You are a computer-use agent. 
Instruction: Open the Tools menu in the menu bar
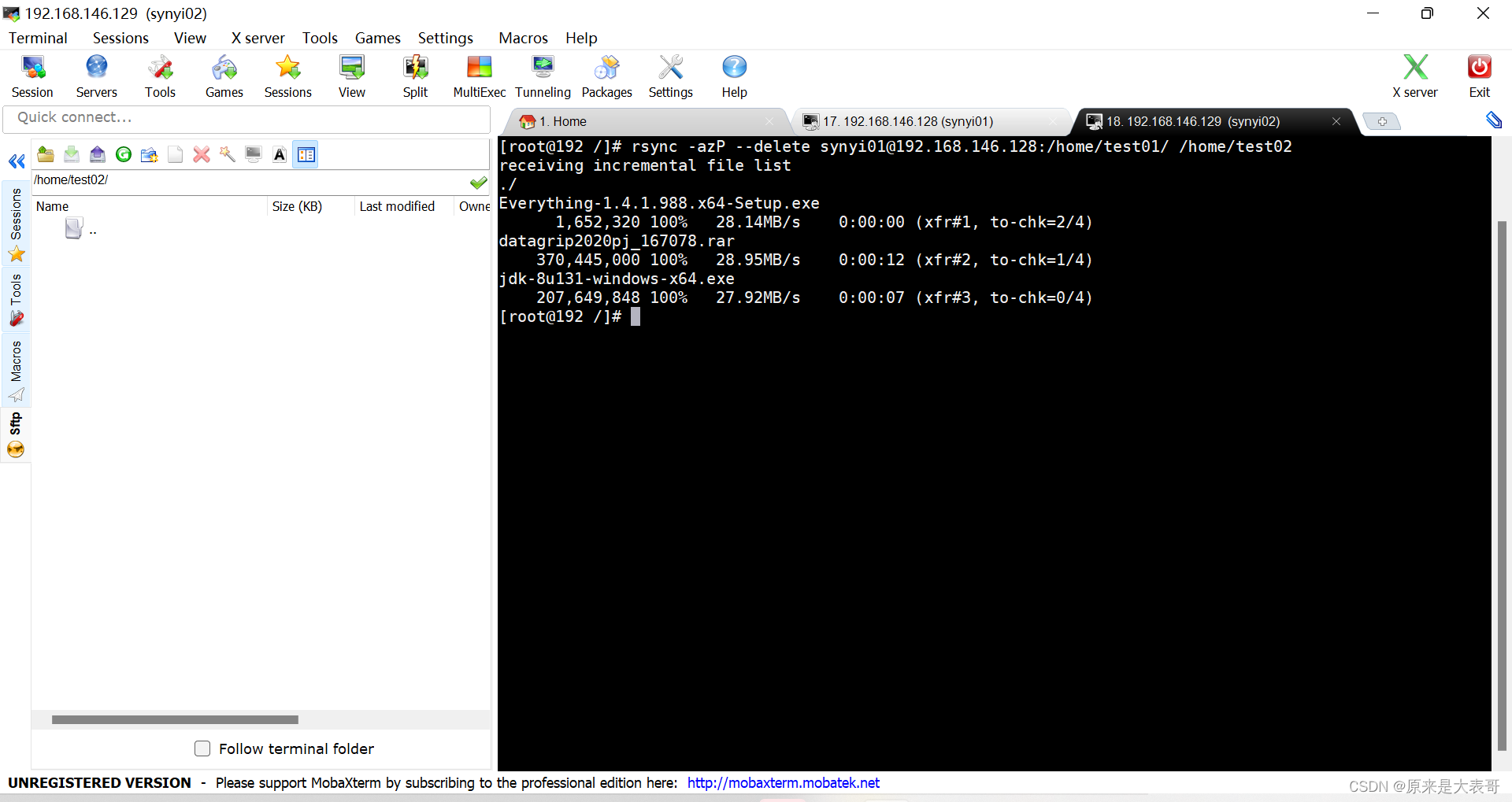click(x=320, y=38)
